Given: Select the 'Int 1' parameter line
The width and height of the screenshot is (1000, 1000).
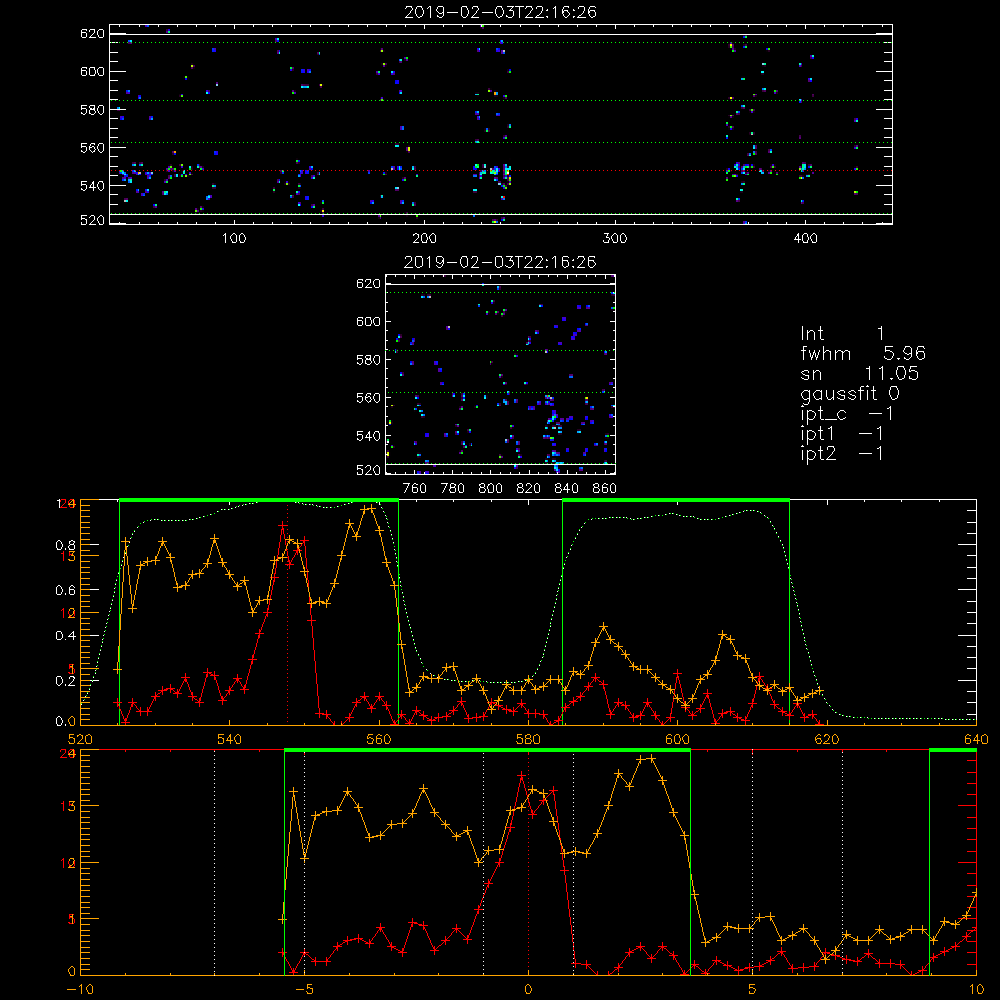Looking at the screenshot, I should point(842,334).
